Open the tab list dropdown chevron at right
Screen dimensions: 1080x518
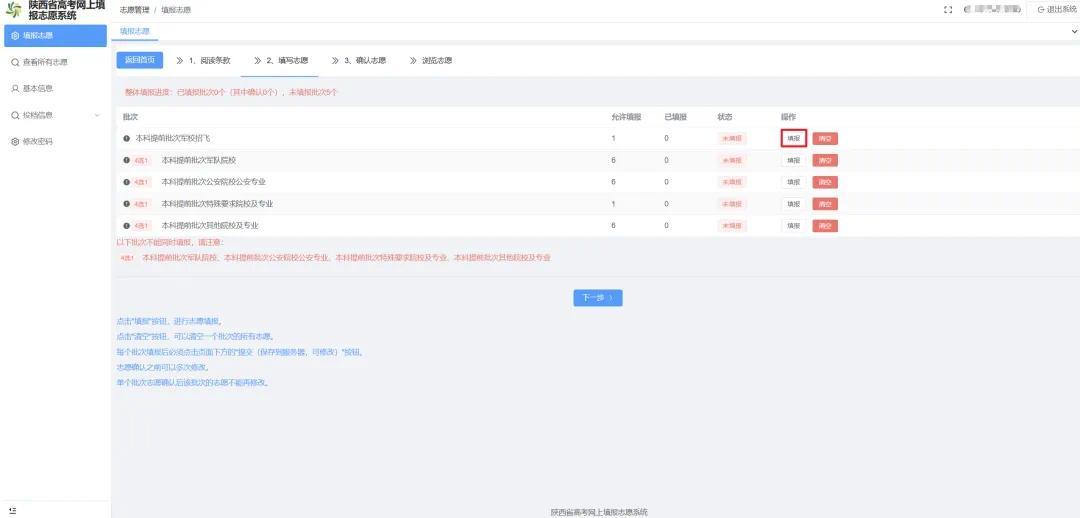click(x=1074, y=32)
